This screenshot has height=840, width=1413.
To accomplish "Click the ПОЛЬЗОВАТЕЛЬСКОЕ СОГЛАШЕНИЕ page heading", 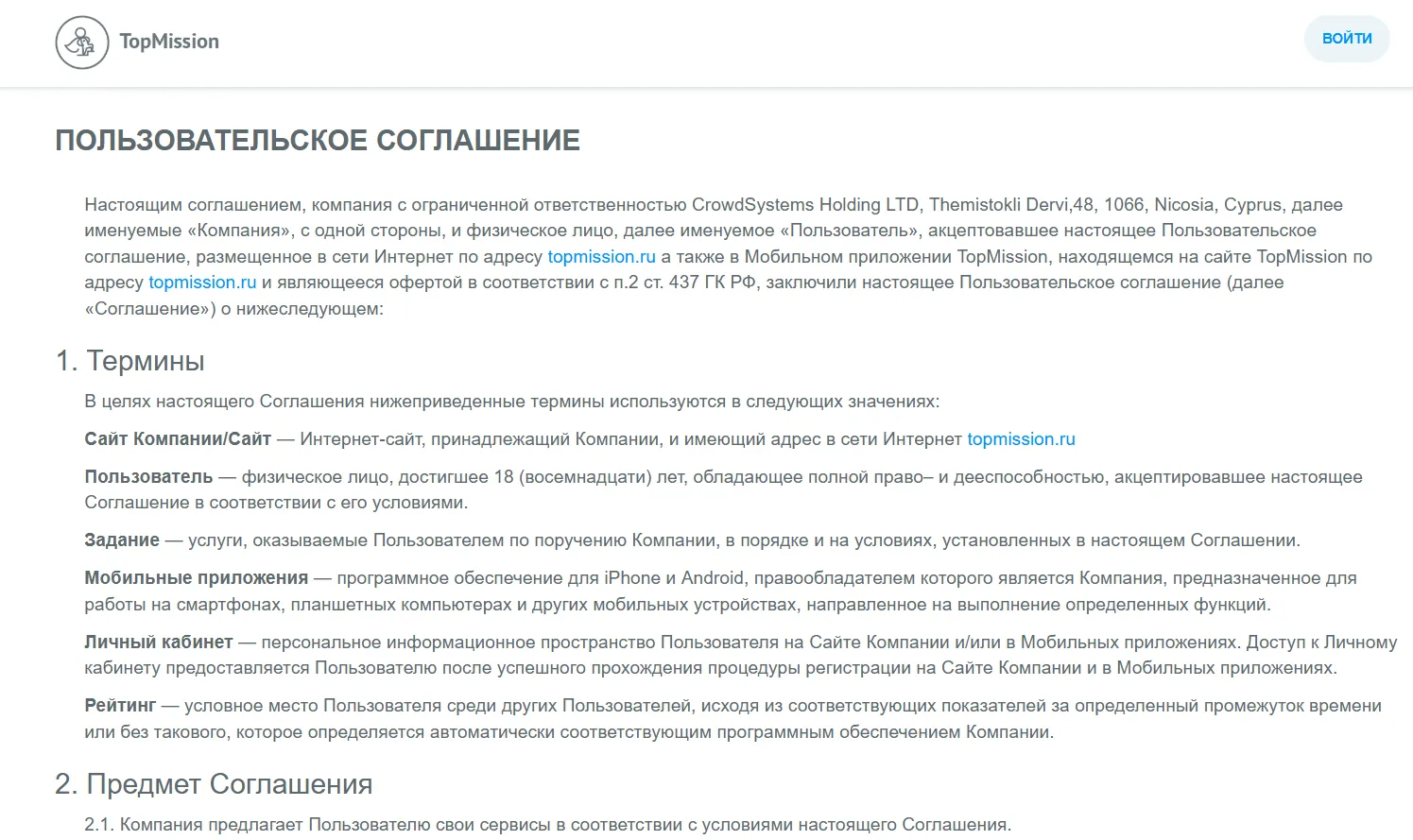I will [318, 141].
